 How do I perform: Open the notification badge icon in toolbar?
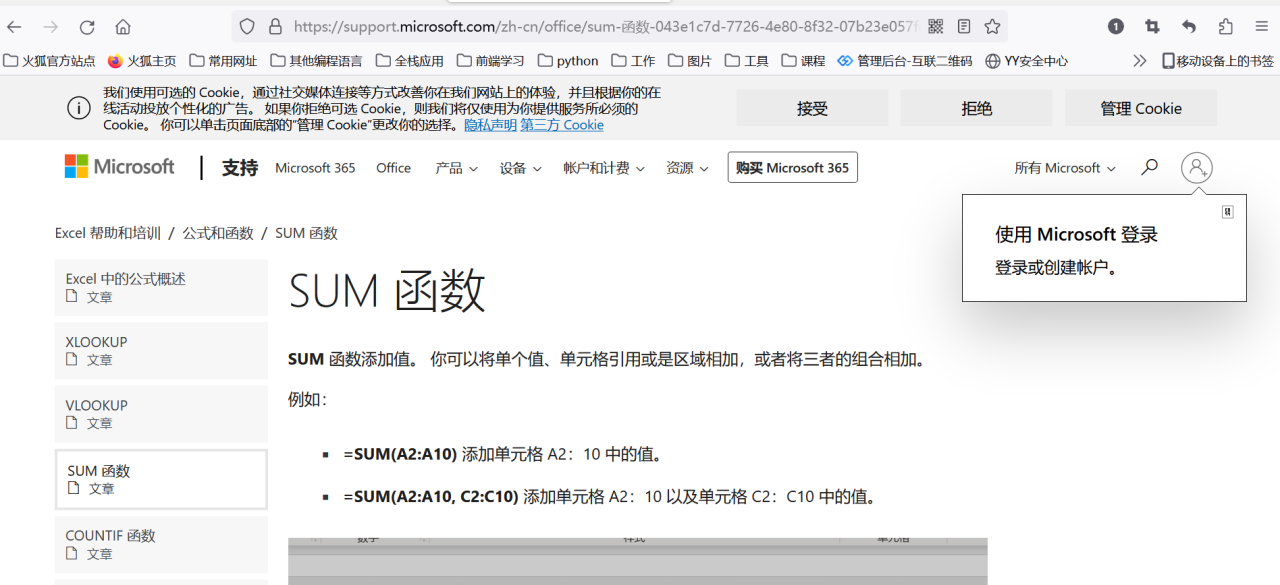click(1116, 27)
